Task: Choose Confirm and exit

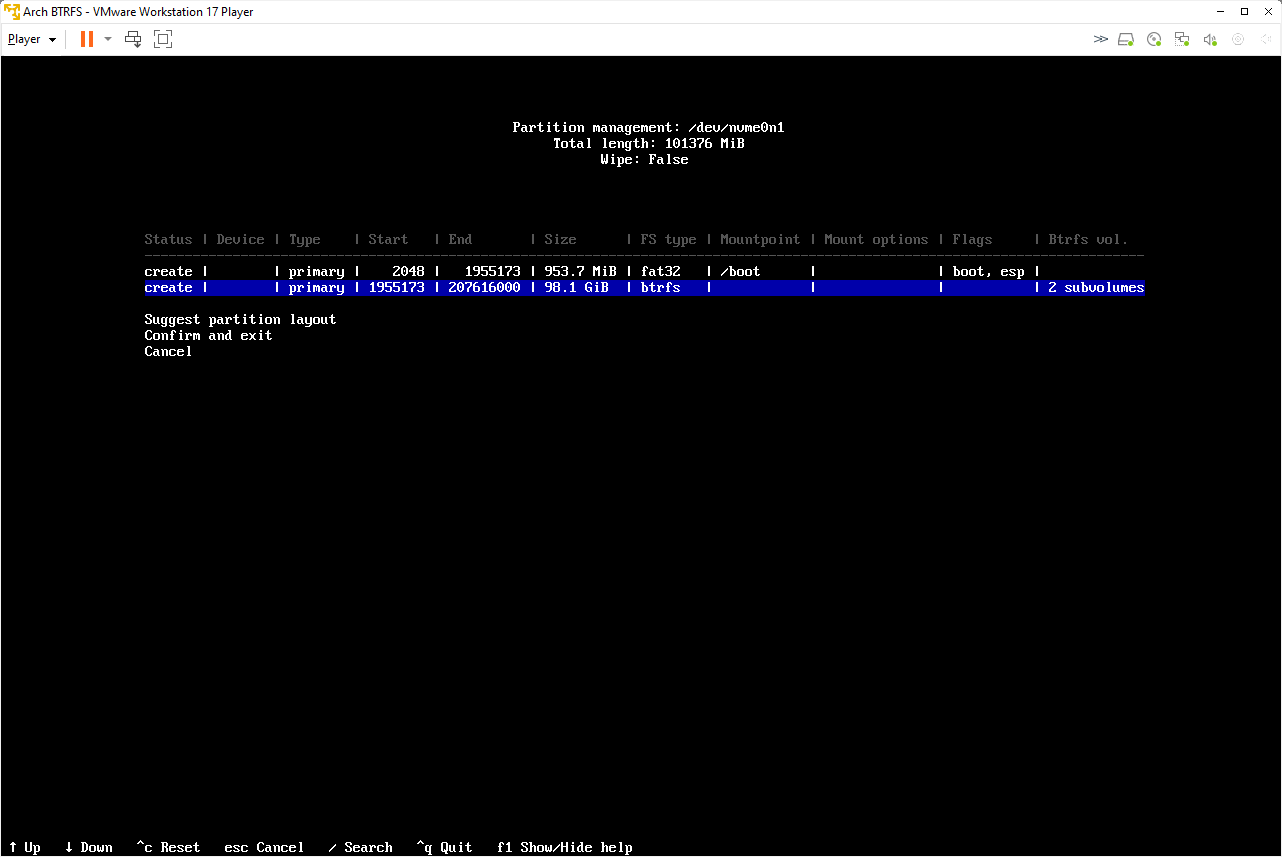Action: pos(208,335)
